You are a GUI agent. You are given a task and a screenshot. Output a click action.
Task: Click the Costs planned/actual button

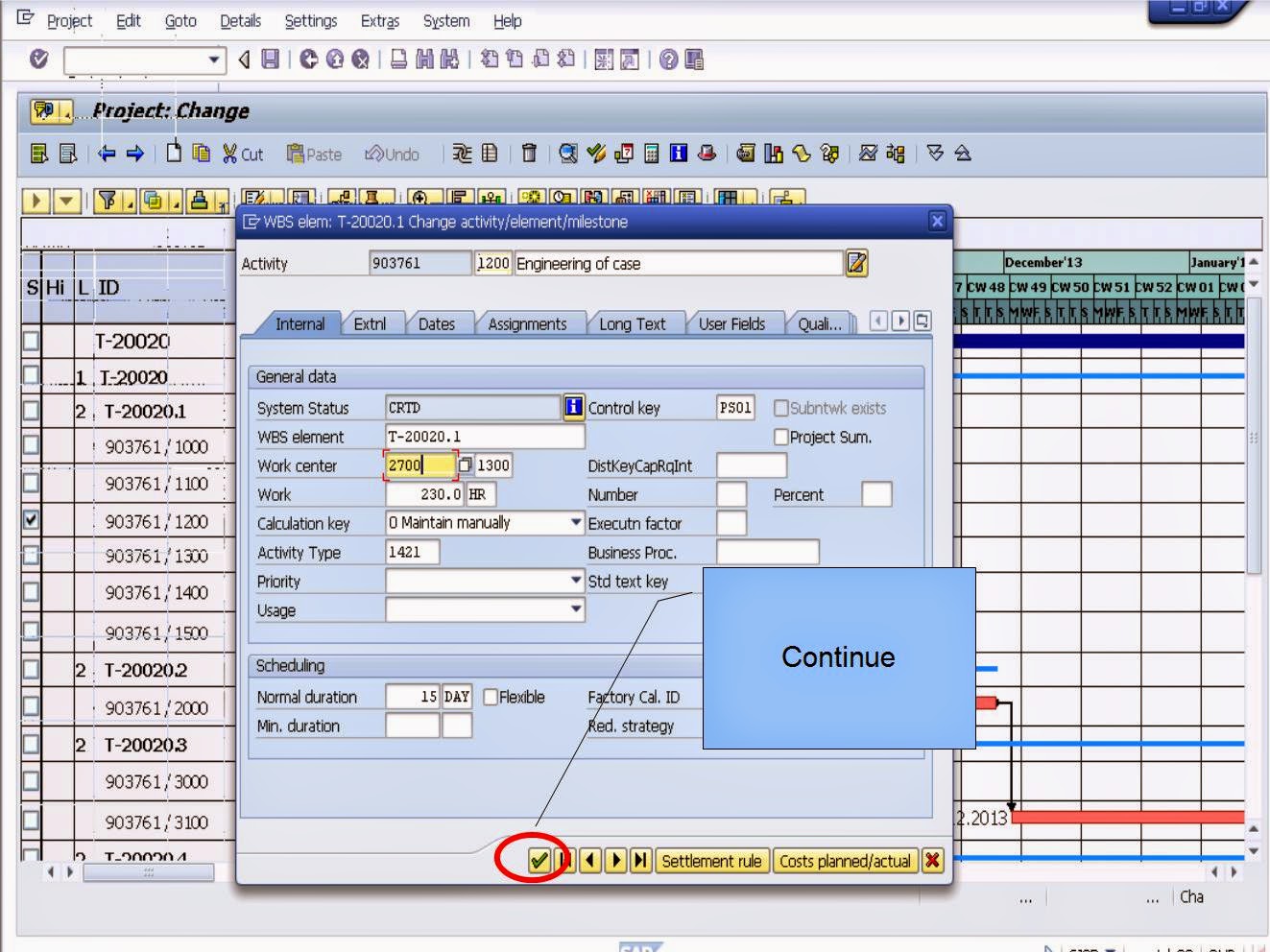coord(847,861)
